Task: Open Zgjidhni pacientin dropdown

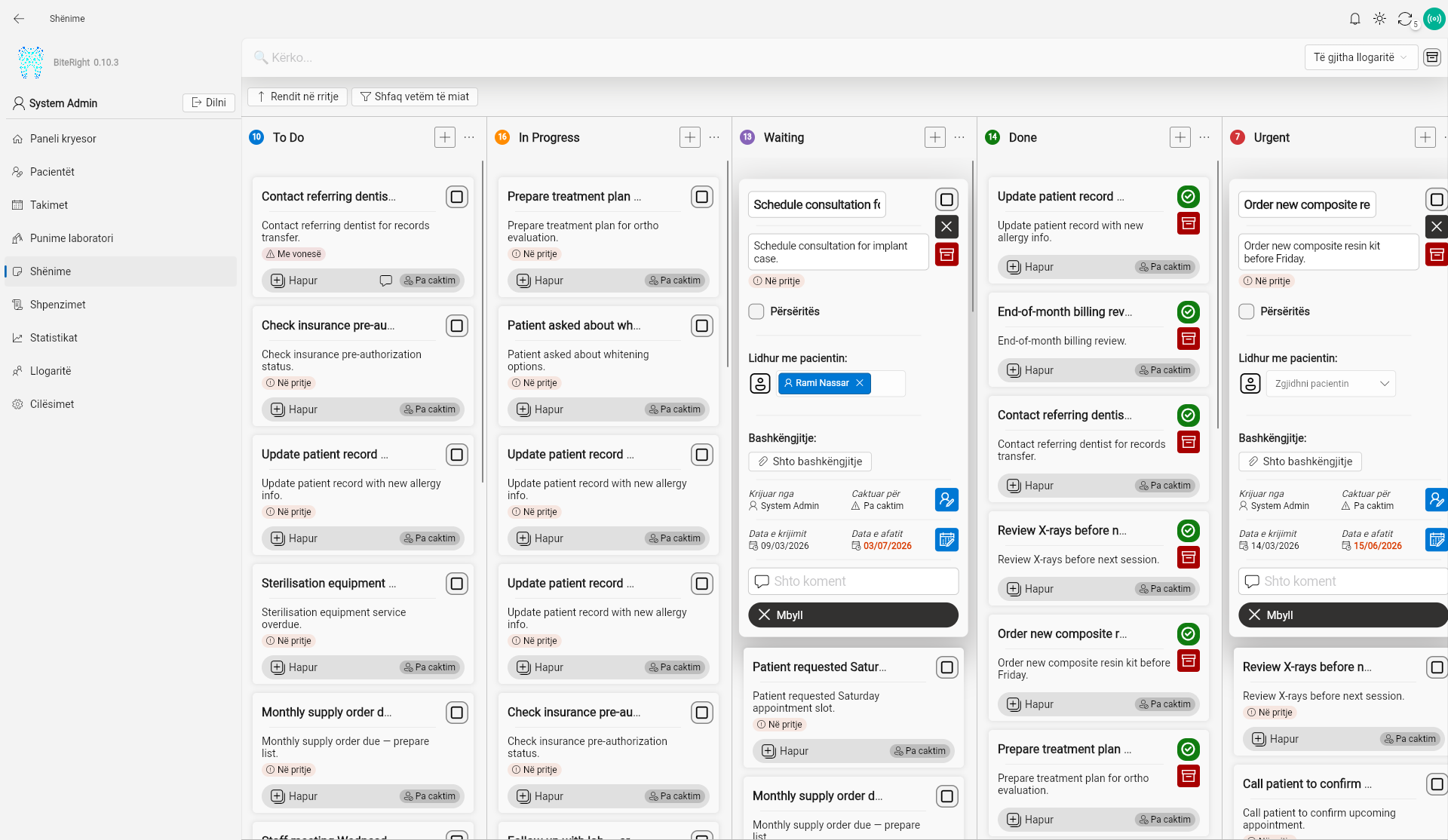Action: click(1331, 383)
